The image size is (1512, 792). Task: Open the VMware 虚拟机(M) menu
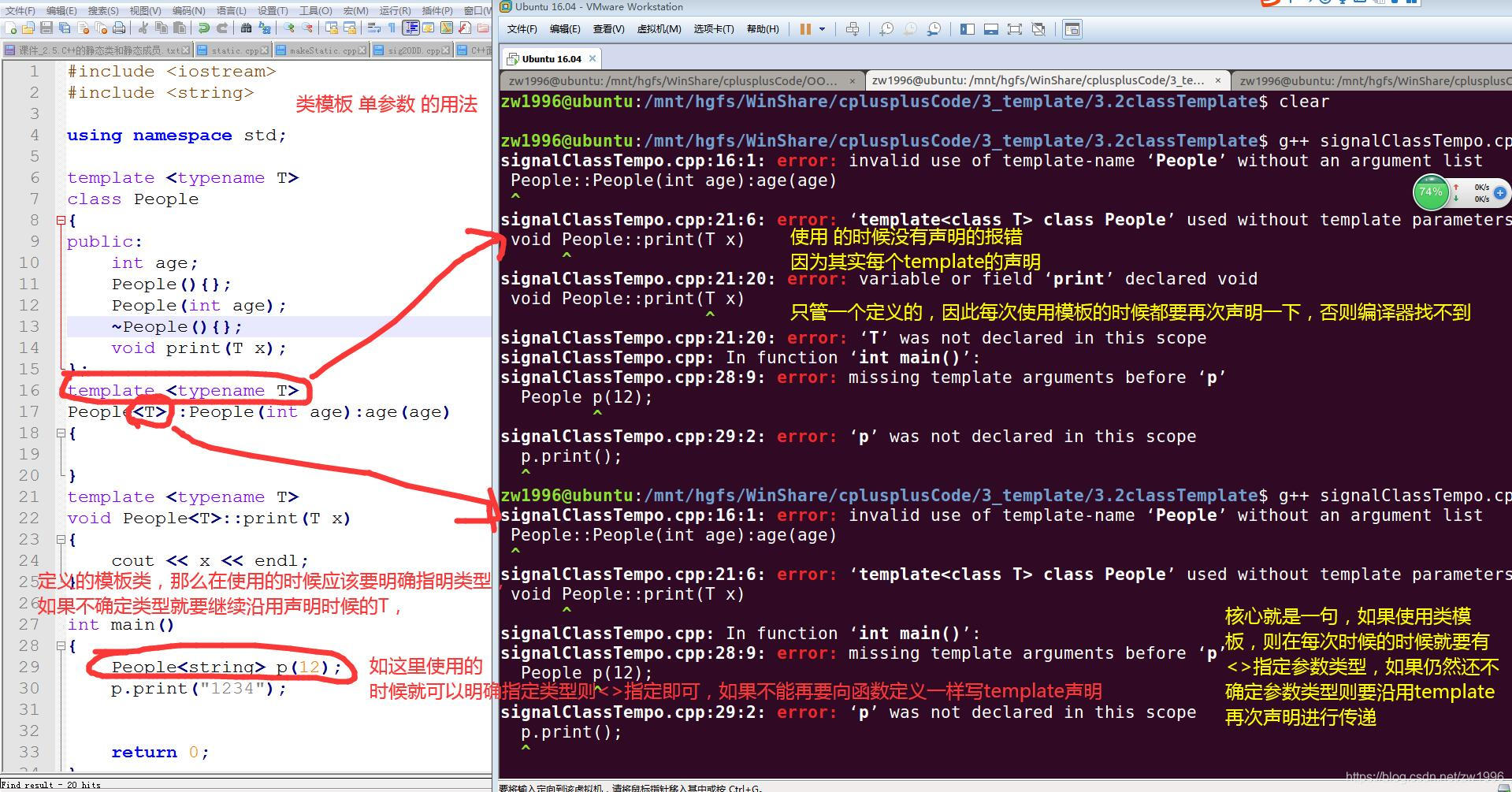(659, 29)
